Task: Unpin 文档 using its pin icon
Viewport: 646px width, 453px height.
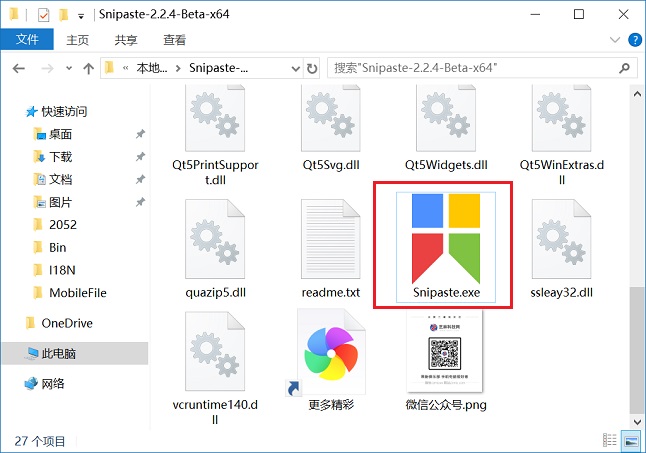Action: click(140, 180)
